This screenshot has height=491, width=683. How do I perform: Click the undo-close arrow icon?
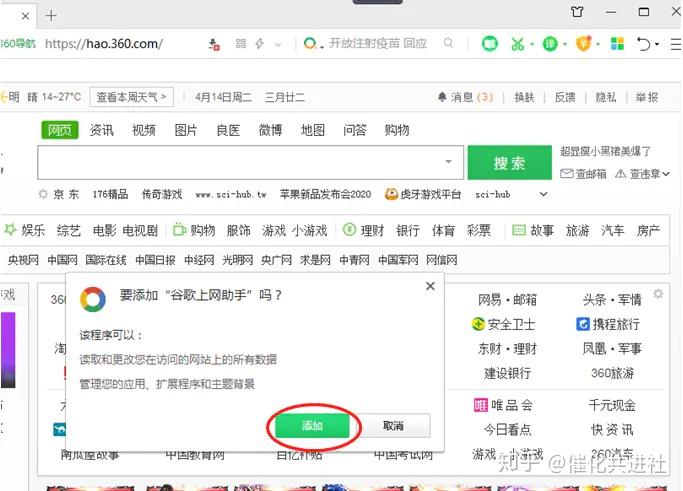pyautogui.click(x=643, y=44)
